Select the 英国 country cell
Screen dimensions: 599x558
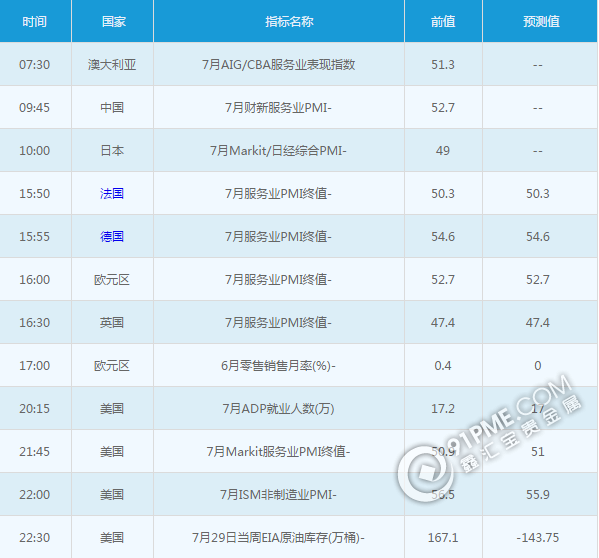(x=112, y=323)
